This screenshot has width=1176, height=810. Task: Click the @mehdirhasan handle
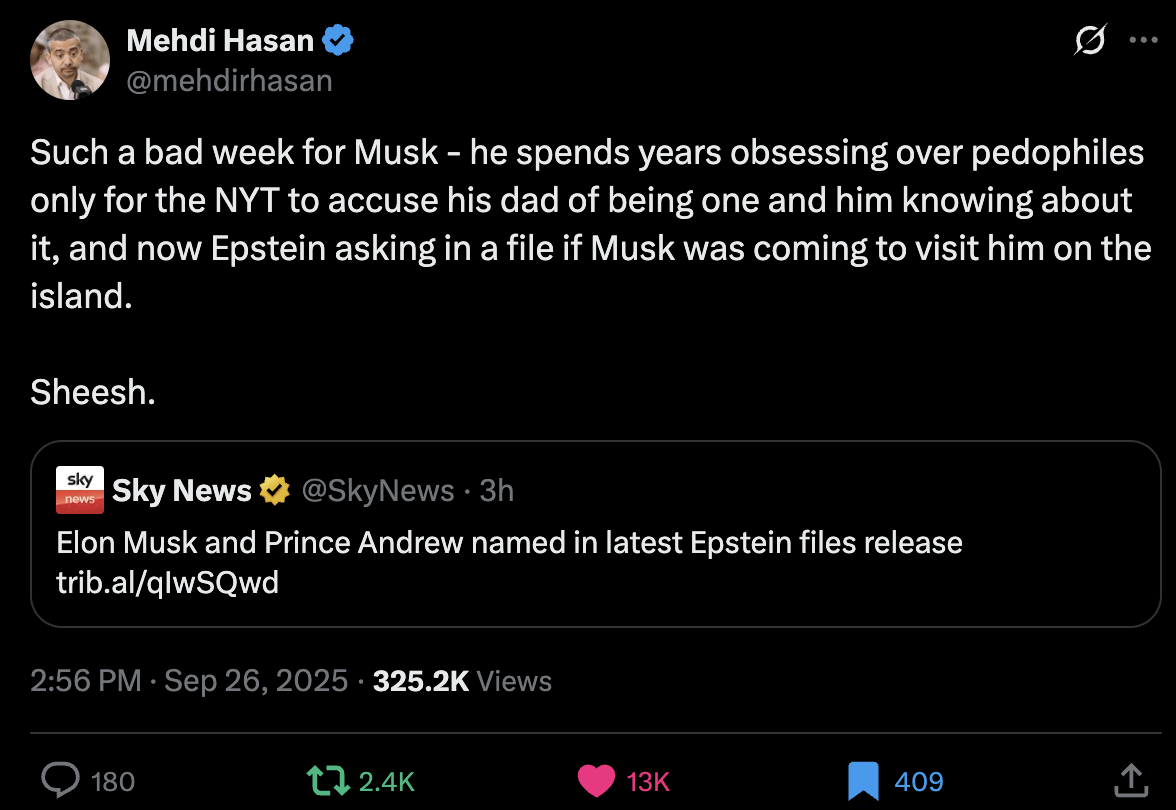click(x=230, y=81)
